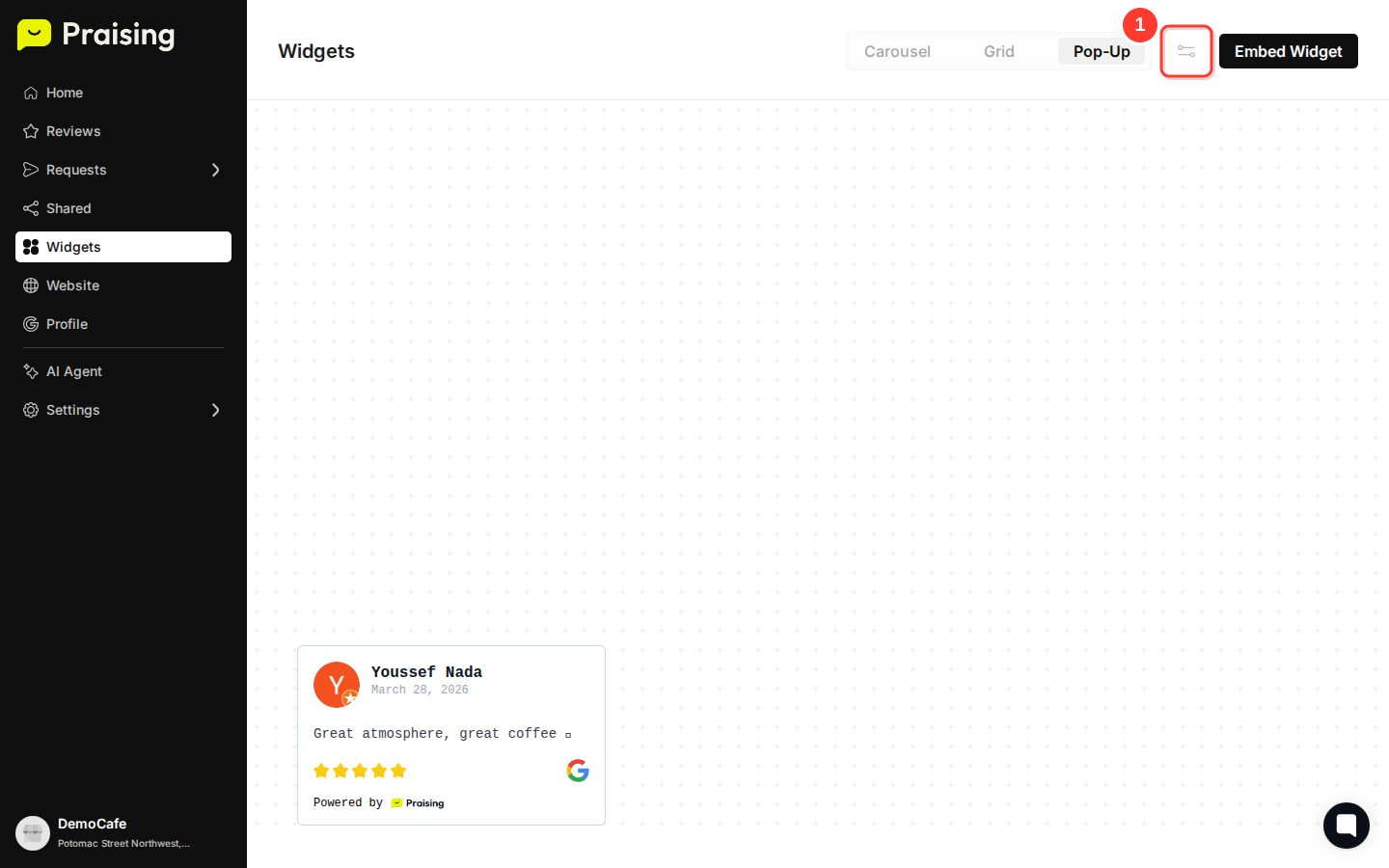Image resolution: width=1389 pixels, height=868 pixels.
Task: Open the chat support bubble
Action: pos(1347,826)
